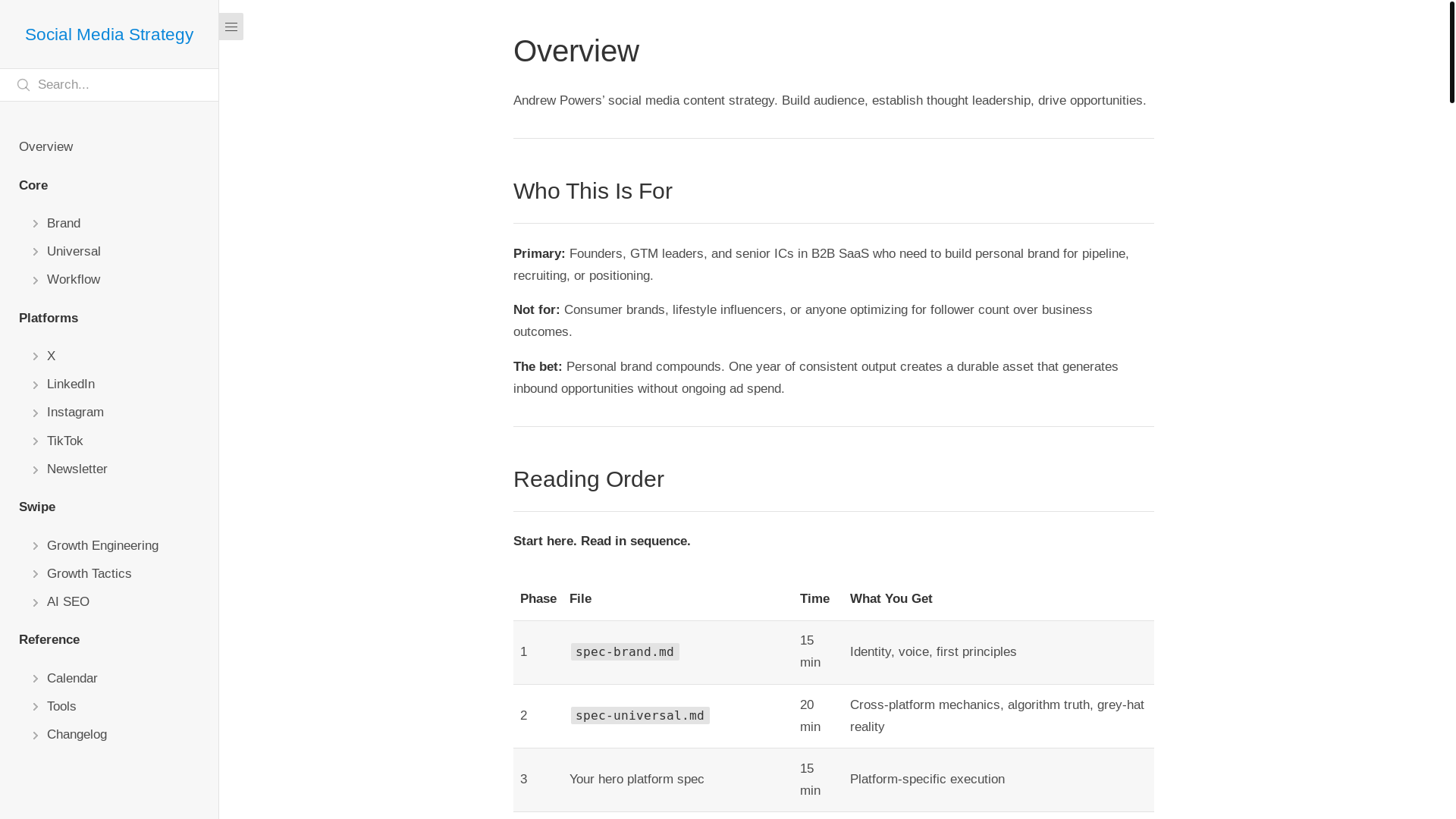Go to the Calendar reference page

(72, 679)
